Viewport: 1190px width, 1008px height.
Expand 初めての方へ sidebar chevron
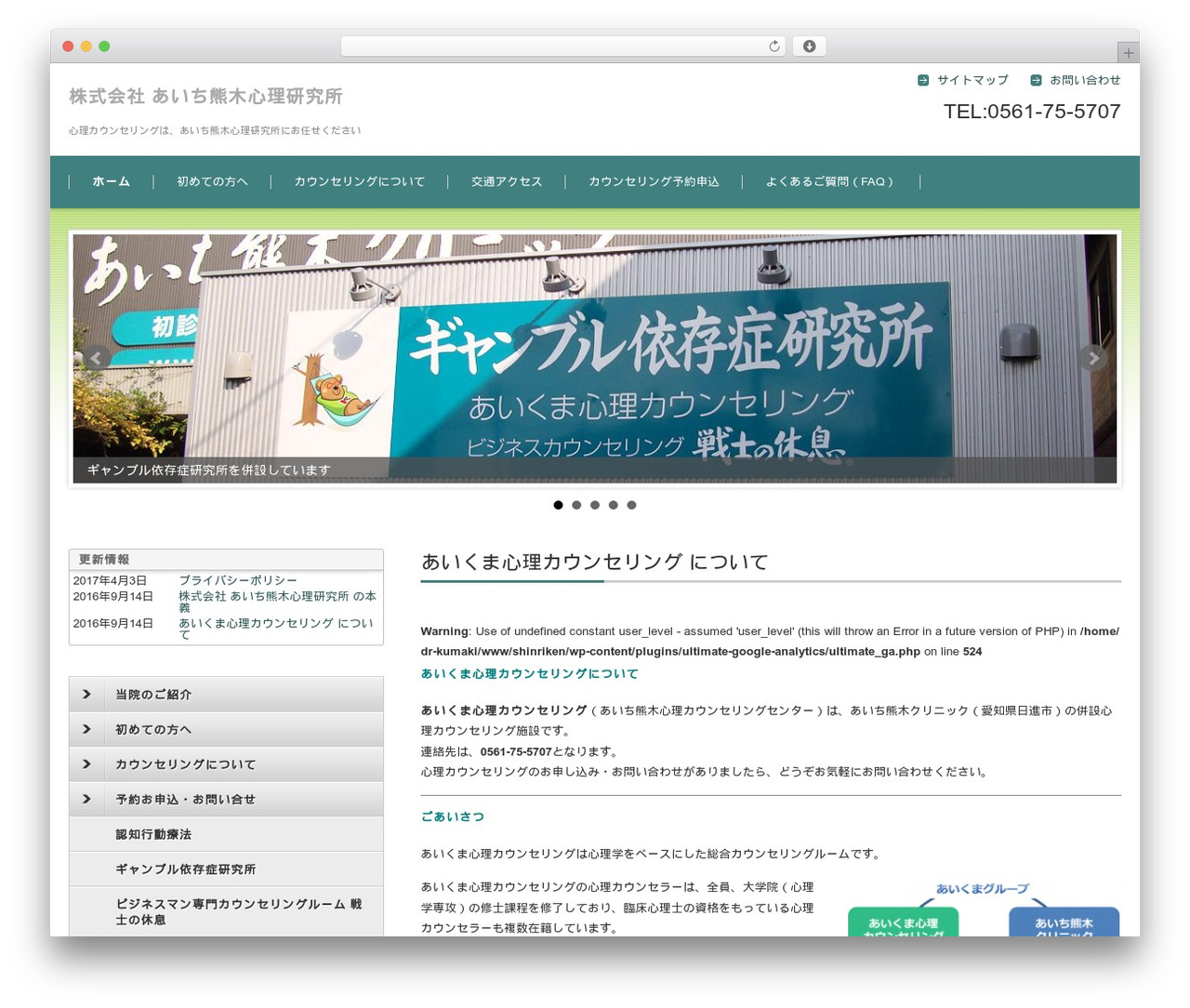click(x=86, y=729)
